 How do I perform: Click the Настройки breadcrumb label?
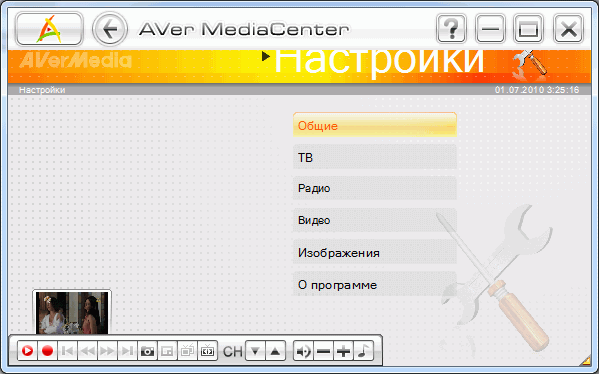point(42,90)
